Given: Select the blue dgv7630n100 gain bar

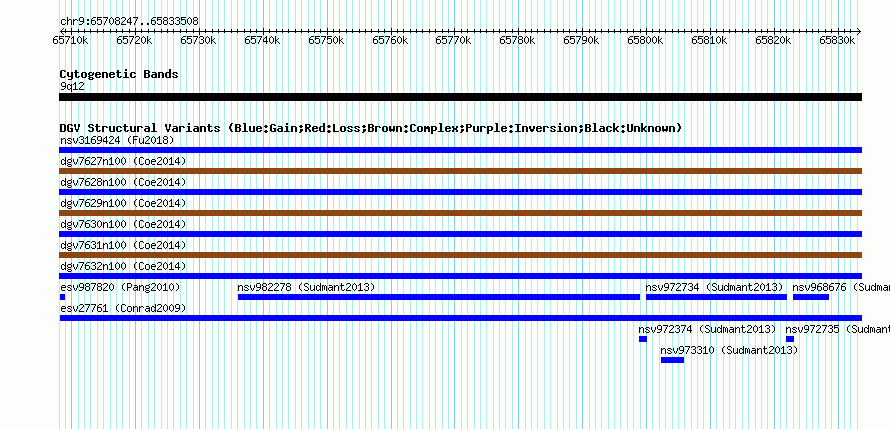Looking at the screenshot, I should [x=460, y=234].
